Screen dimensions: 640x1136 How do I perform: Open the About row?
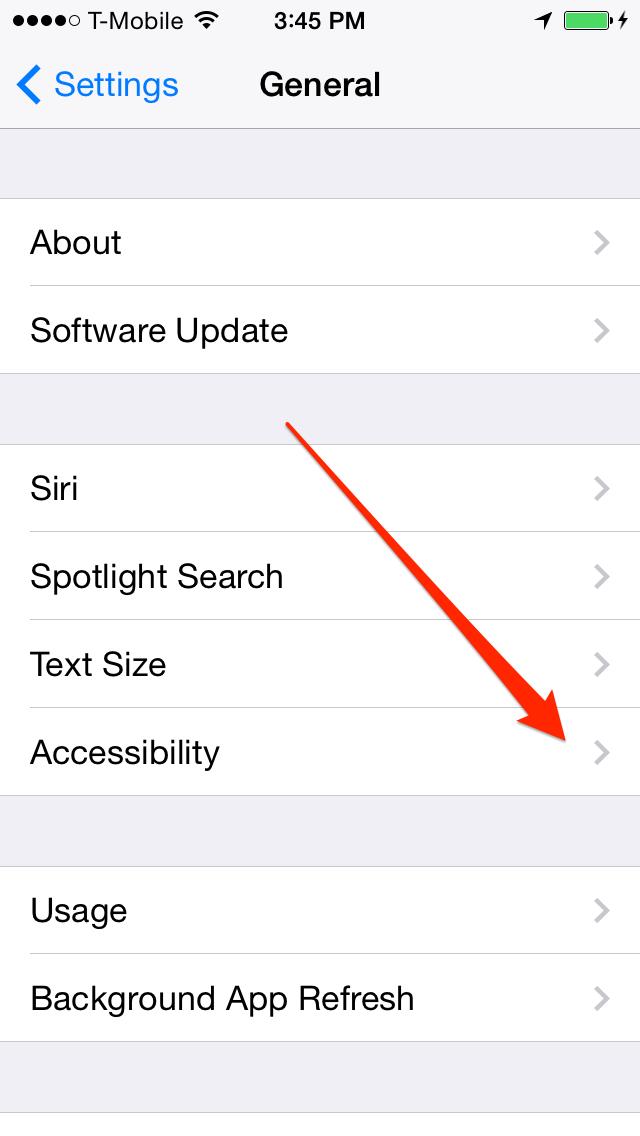(320, 242)
